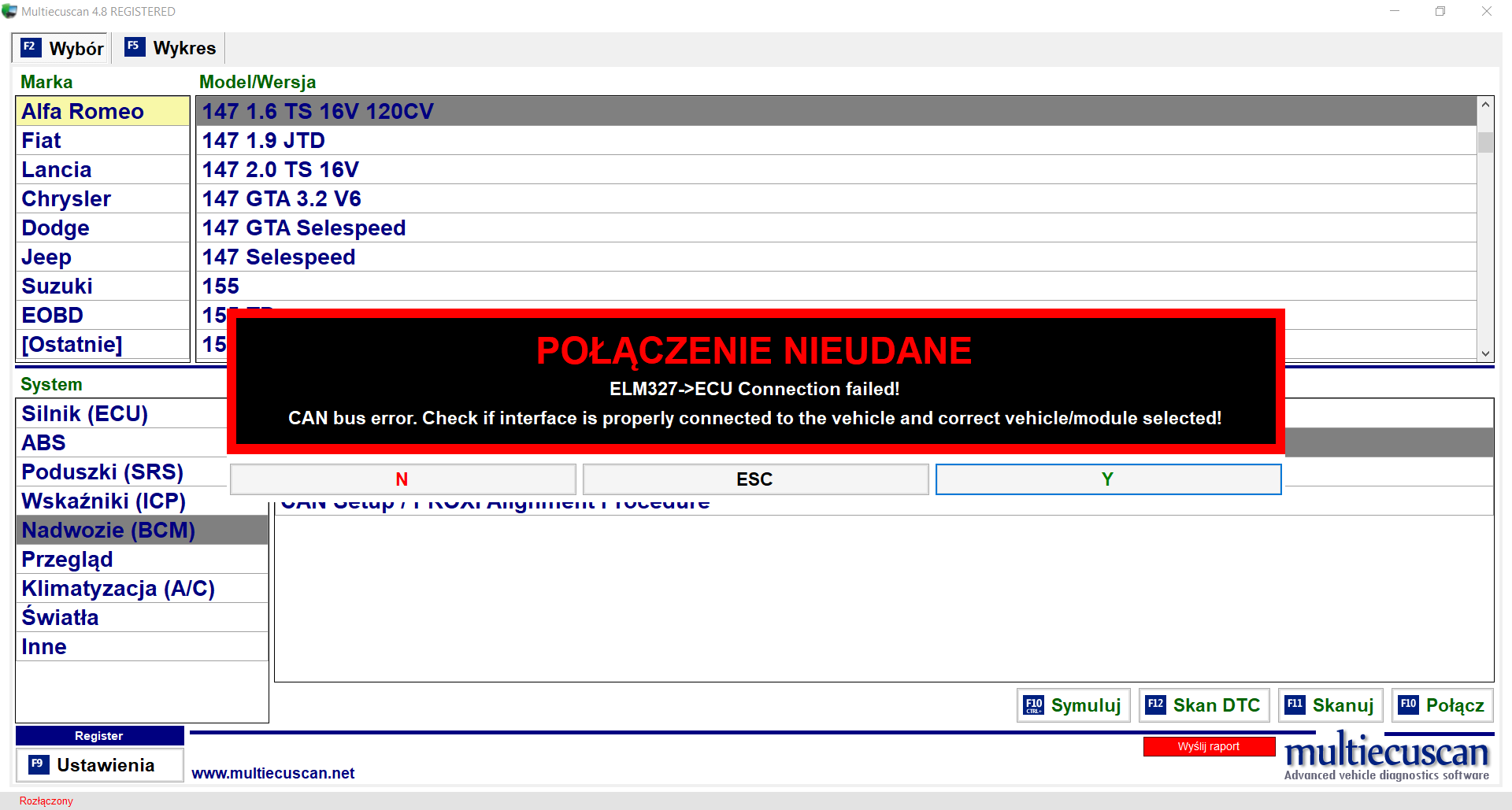The width and height of the screenshot is (1512, 810).
Task: Click the blue Register button
Action: click(99, 736)
